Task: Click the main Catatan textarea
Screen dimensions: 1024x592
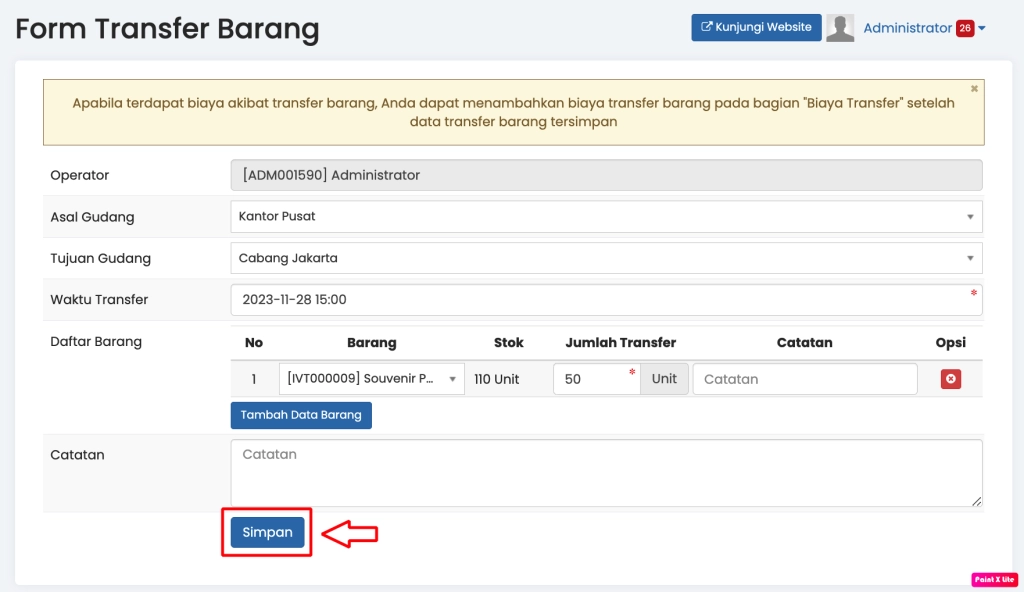Action: click(x=606, y=472)
